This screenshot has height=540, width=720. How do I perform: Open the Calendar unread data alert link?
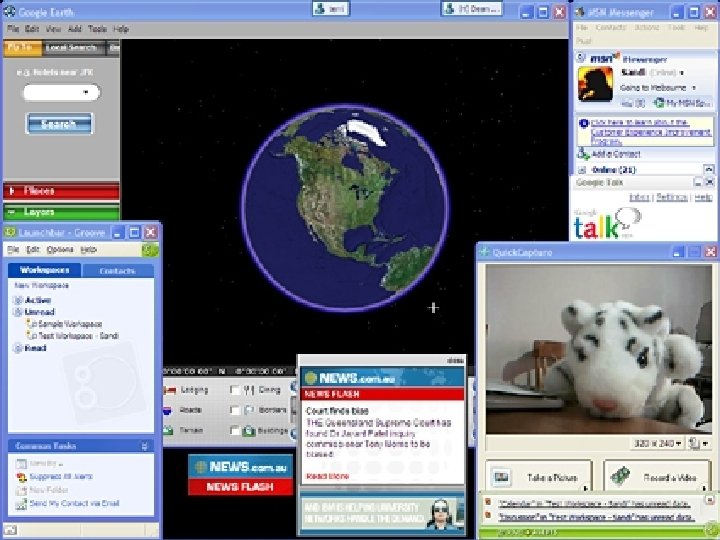pyautogui.click(x=594, y=504)
